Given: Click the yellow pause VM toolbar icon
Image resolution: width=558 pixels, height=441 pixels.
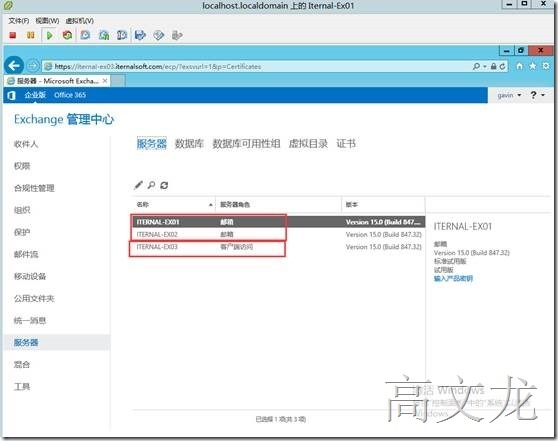Looking at the screenshot, I should click(x=31, y=35).
